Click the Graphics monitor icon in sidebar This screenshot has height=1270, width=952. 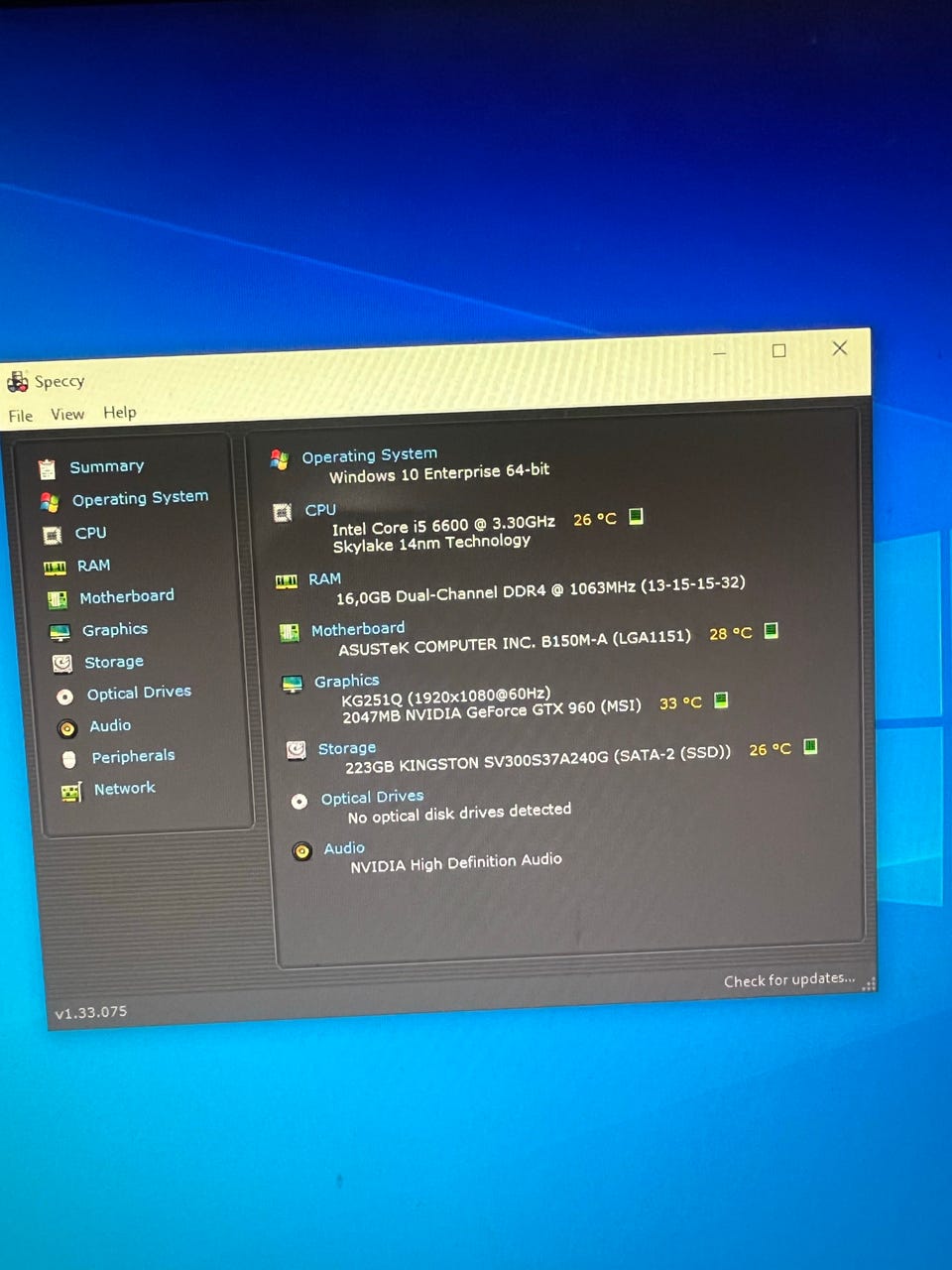coord(60,632)
